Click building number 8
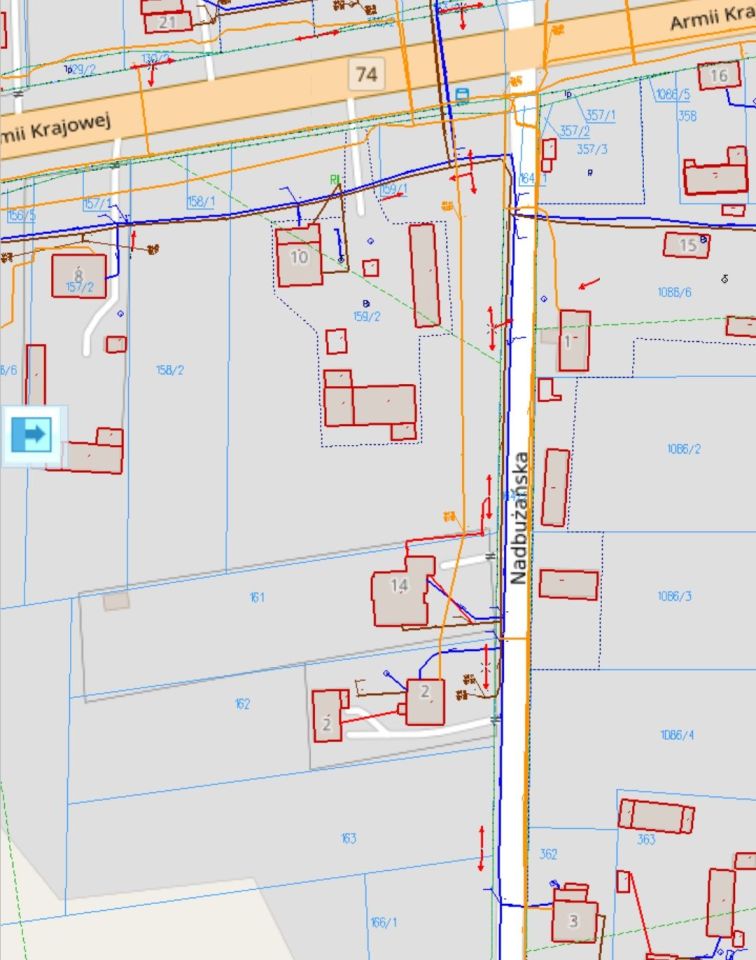 click(78, 274)
